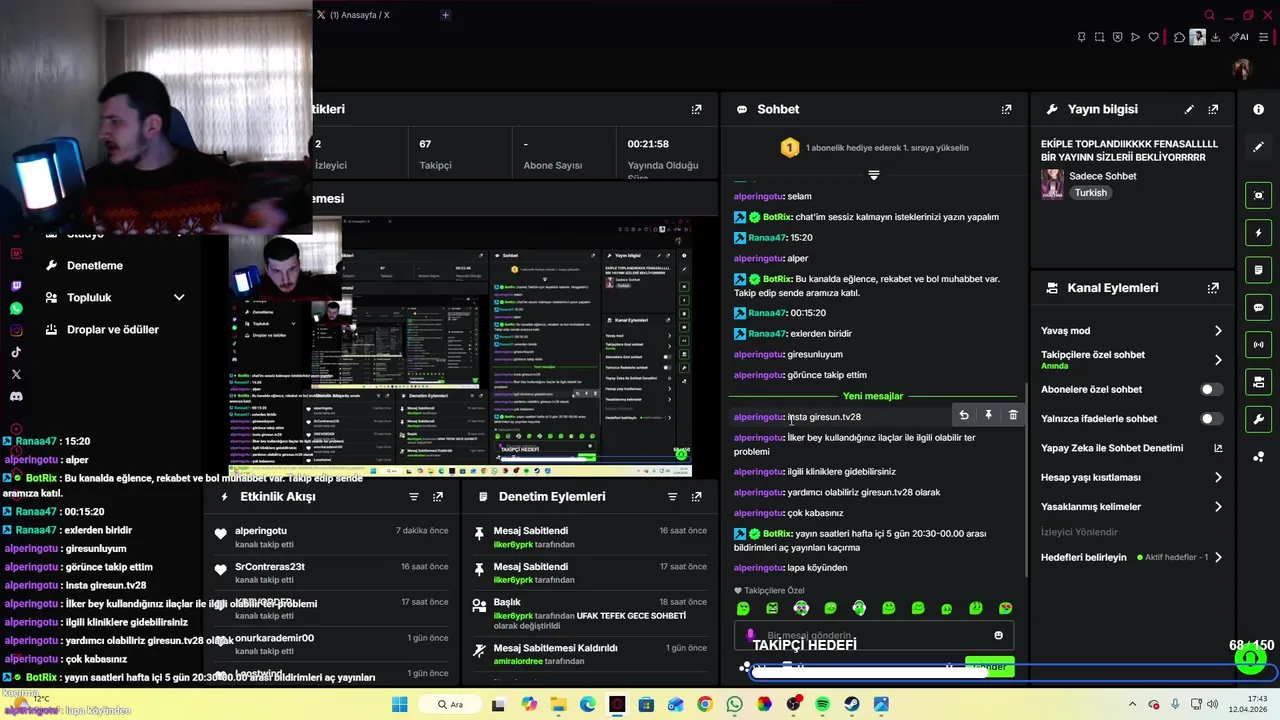1280x720 pixels.
Task: Focus the Bir mesaj gönderin input
Action: (875, 635)
